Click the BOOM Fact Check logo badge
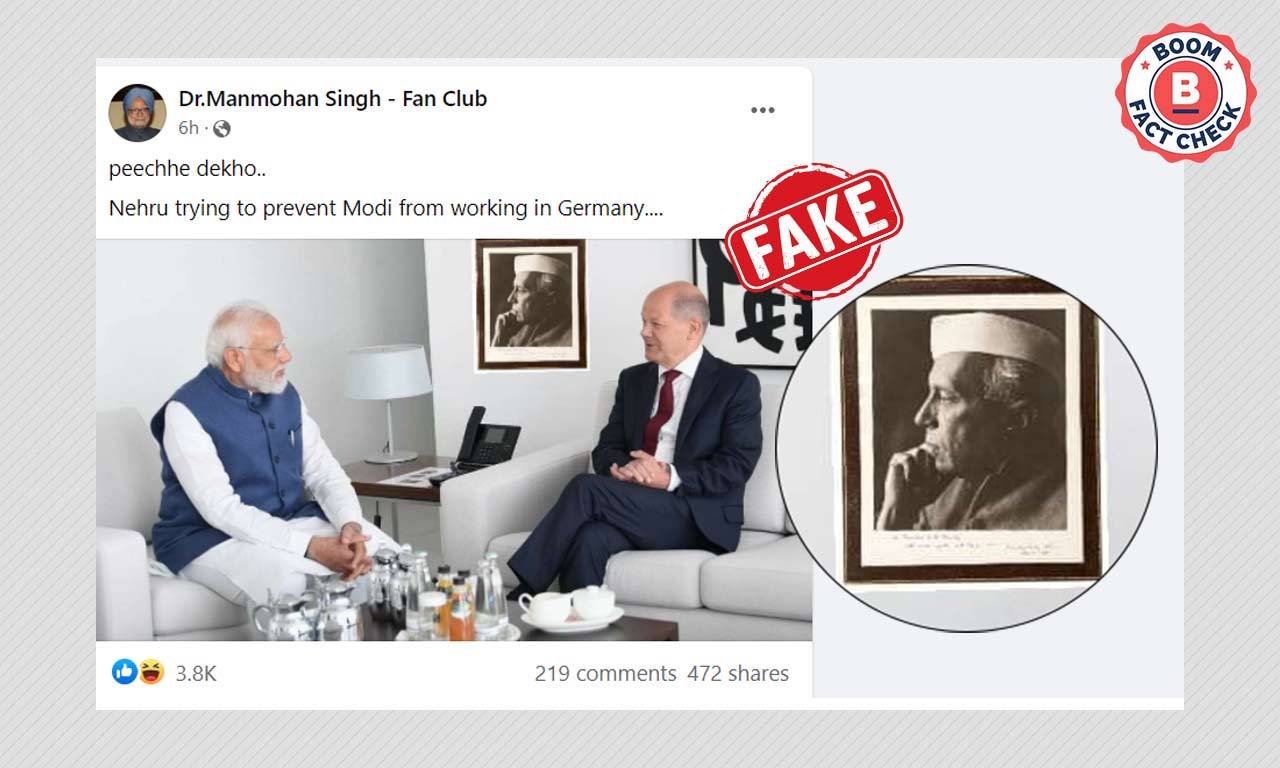Image resolution: width=1280 pixels, height=768 pixels. click(1185, 93)
